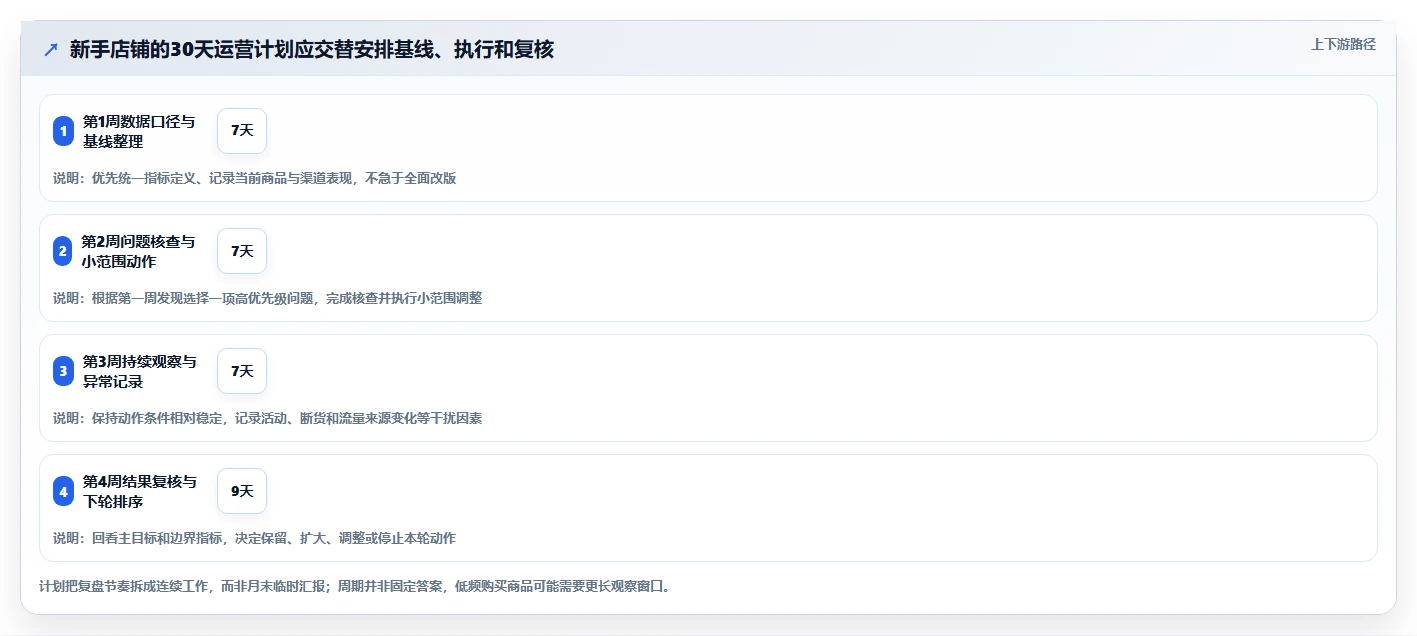Click the 7天 duration chip for week 2
Viewport: 1417px width, 636px height.
click(242, 251)
